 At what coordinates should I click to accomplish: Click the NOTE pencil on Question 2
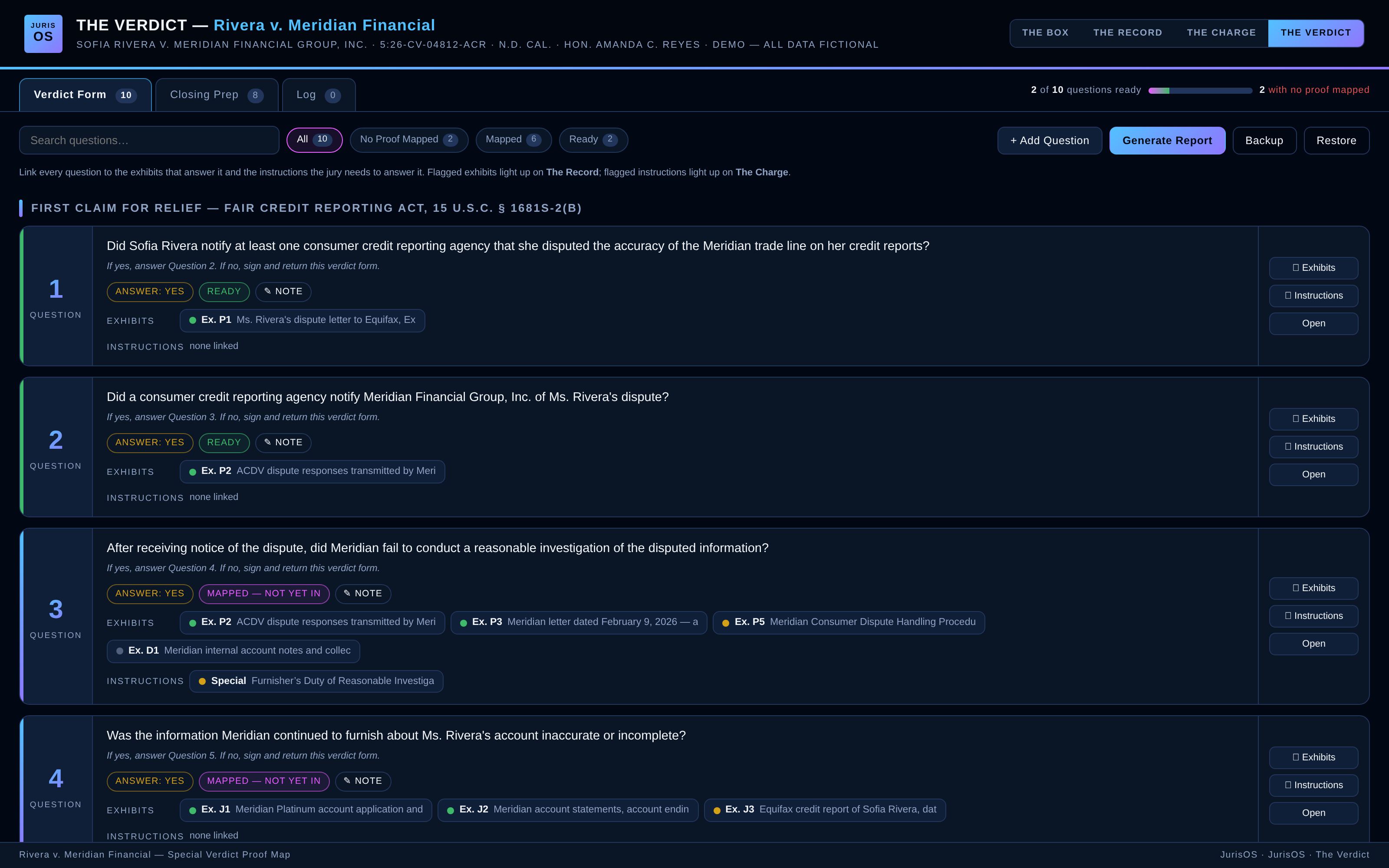pos(283,443)
